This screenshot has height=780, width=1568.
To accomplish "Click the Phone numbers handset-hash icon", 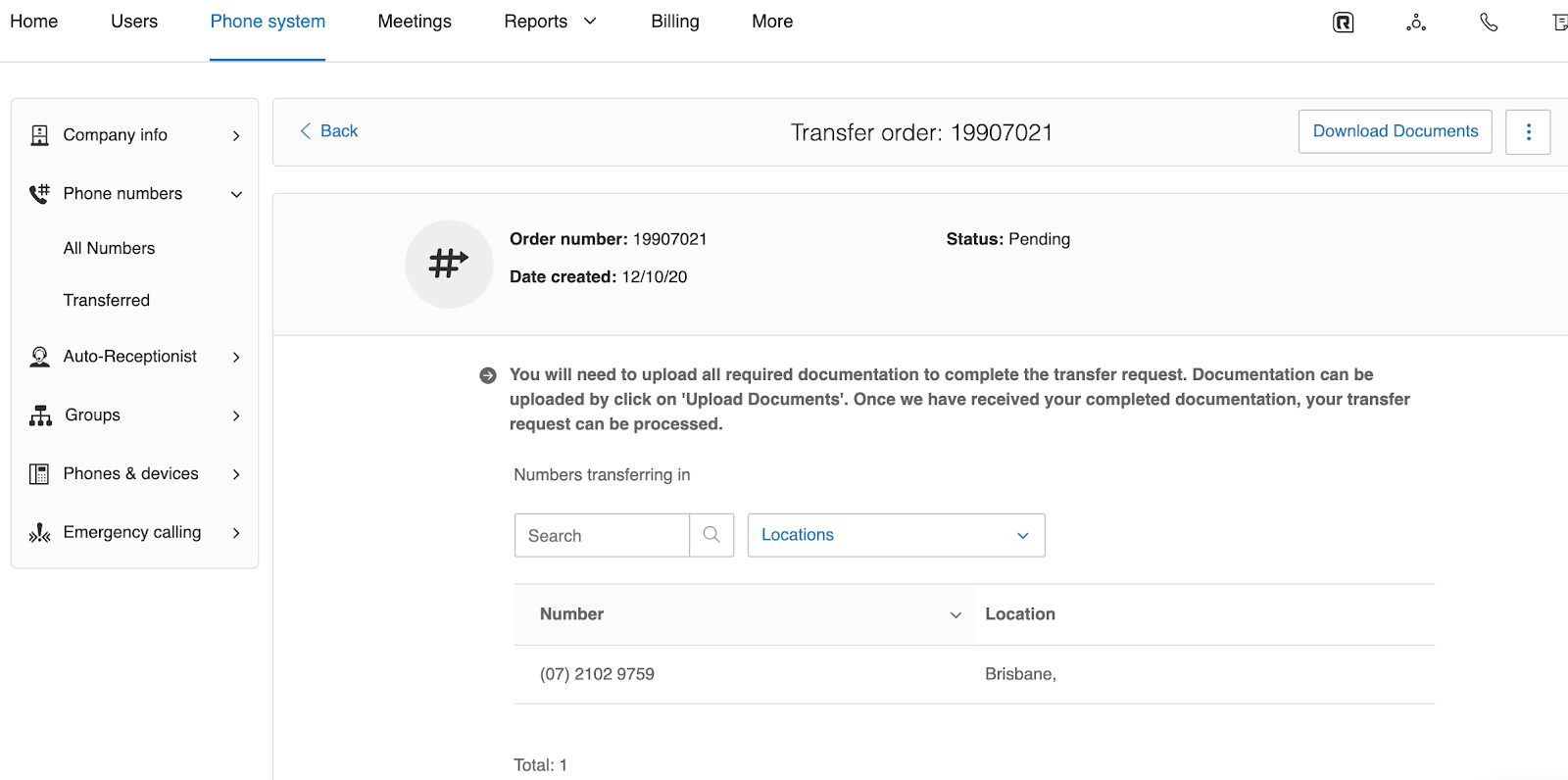I will click(39, 194).
